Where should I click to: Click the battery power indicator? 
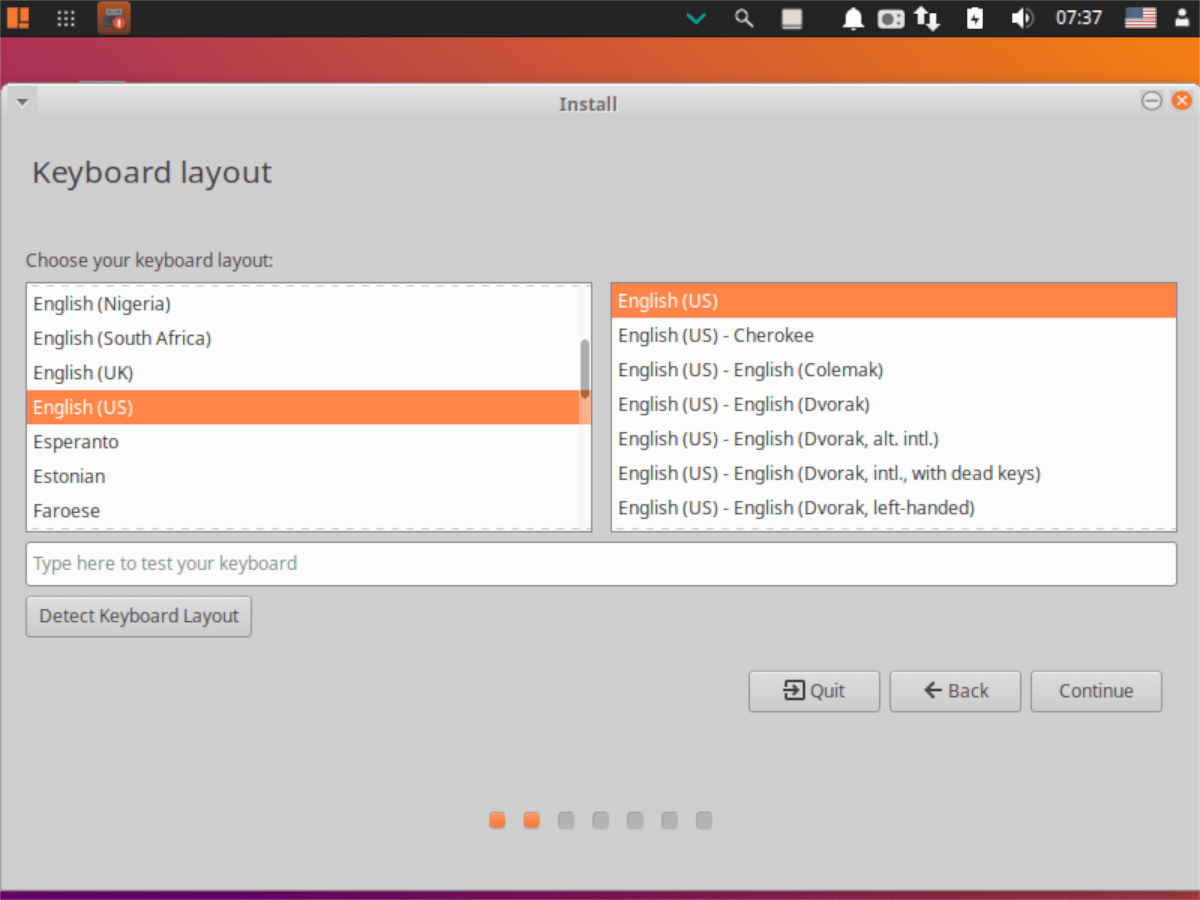tap(975, 18)
